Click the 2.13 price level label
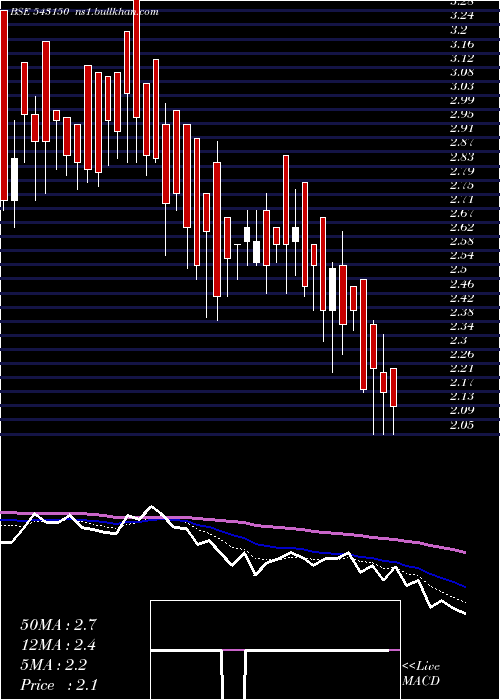This screenshot has height=700, width=500. 462,396
